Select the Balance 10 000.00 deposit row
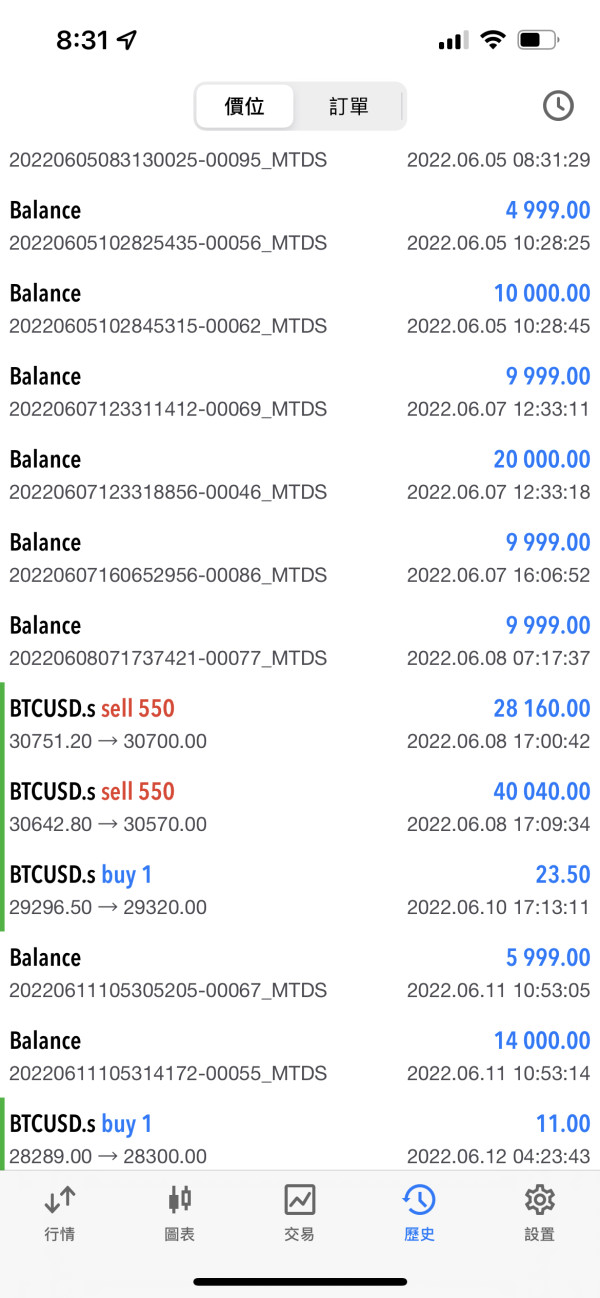This screenshot has height=1298, width=600. point(300,309)
